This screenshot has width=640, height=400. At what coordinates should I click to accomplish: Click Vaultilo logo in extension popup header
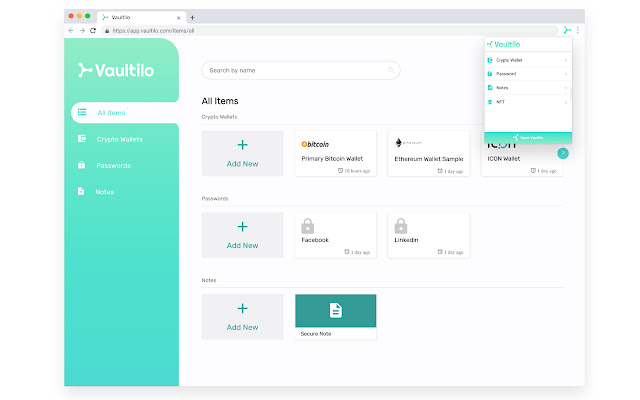pos(503,44)
